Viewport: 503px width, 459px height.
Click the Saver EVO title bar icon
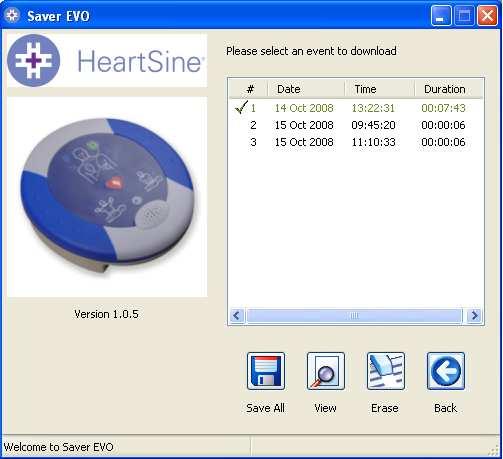coord(13,15)
